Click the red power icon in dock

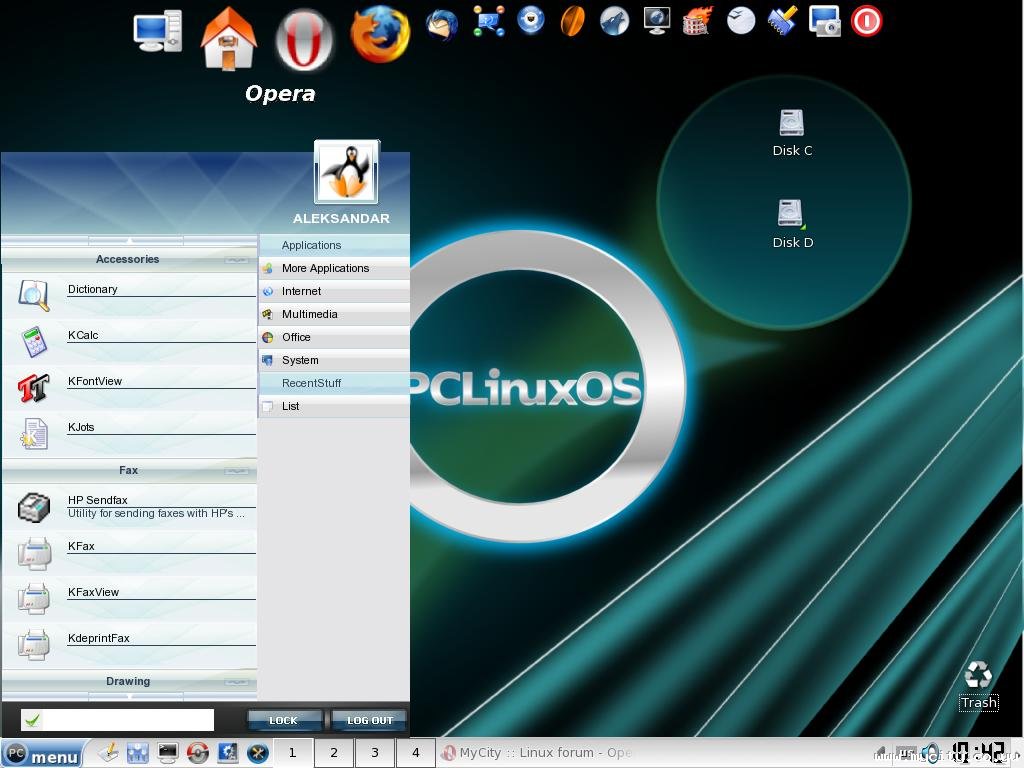coord(866,21)
